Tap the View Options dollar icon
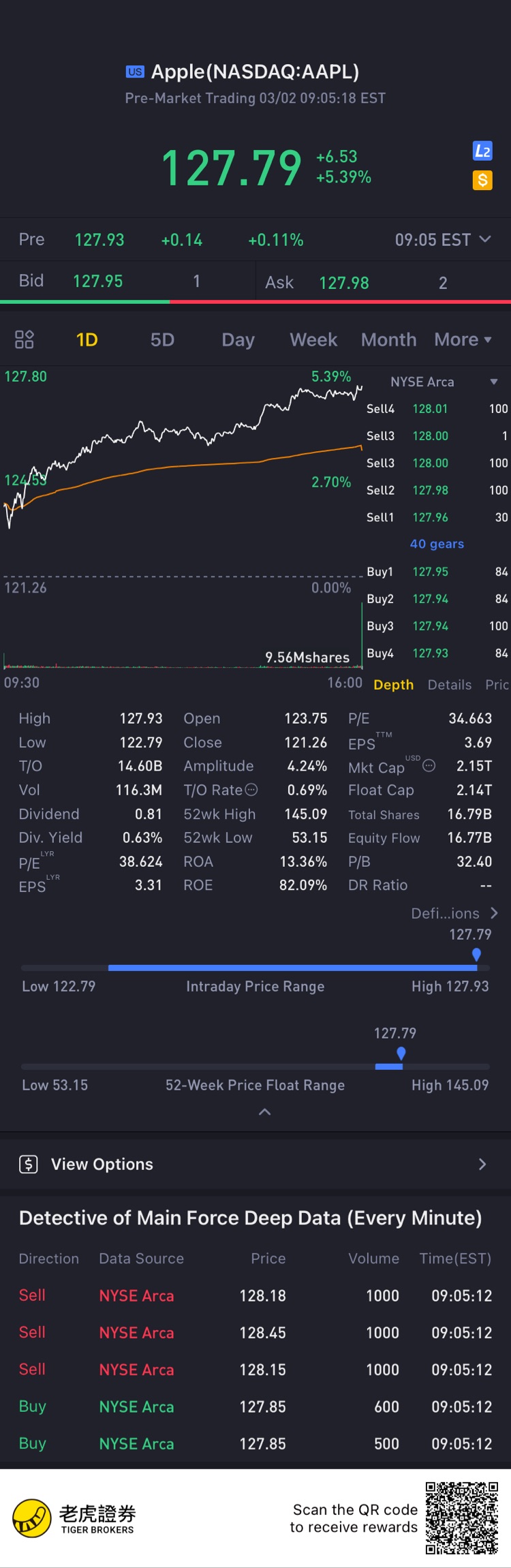The image size is (511, 1568). (29, 1164)
